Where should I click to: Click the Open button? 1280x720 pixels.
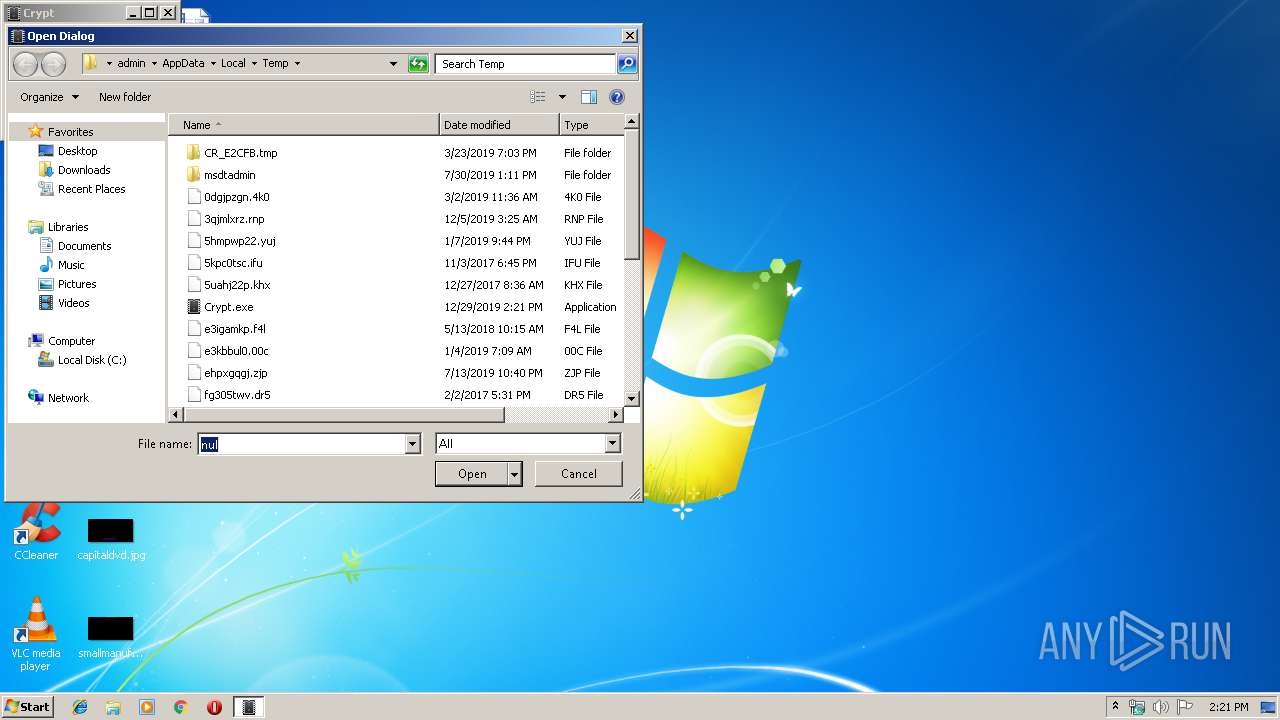(x=472, y=474)
